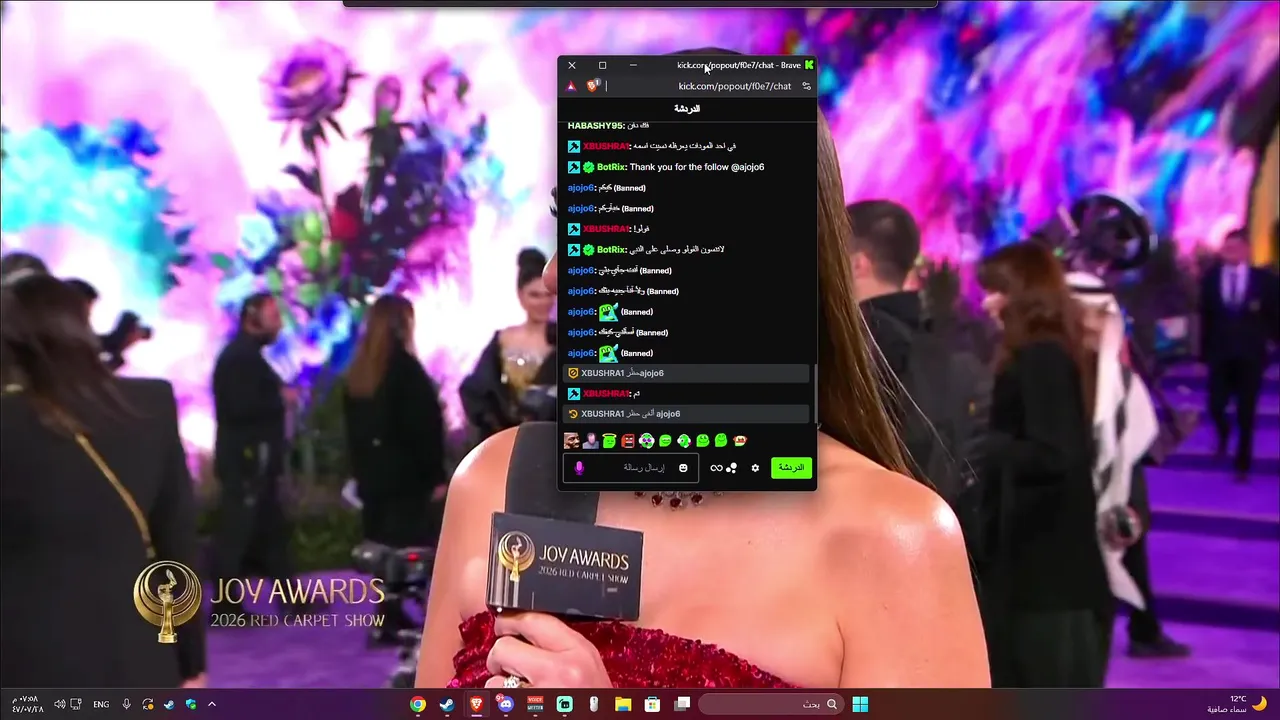Screen dimensions: 1280x720
Task: Click the unban undo icon in XBUSHRA1 notice
Action: [573, 414]
